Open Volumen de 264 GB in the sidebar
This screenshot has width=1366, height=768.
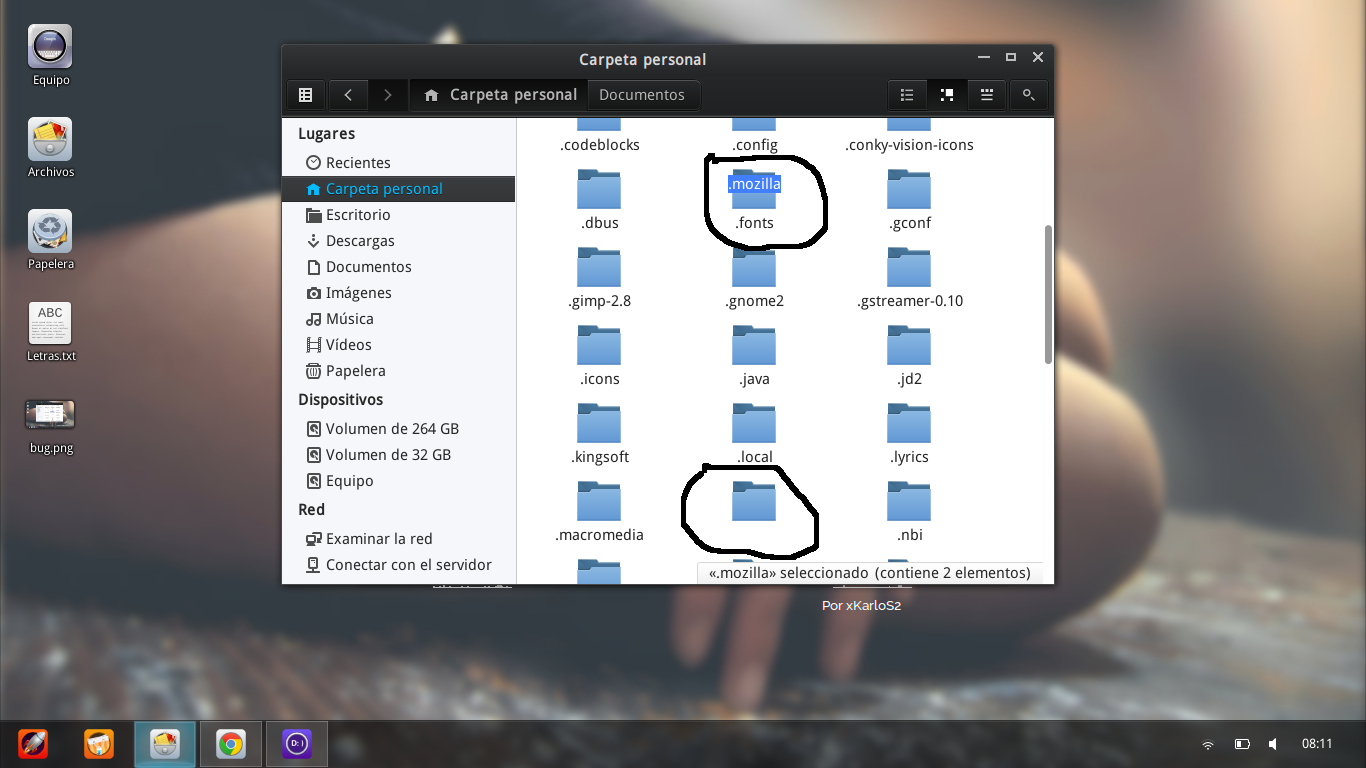pyautogui.click(x=391, y=429)
